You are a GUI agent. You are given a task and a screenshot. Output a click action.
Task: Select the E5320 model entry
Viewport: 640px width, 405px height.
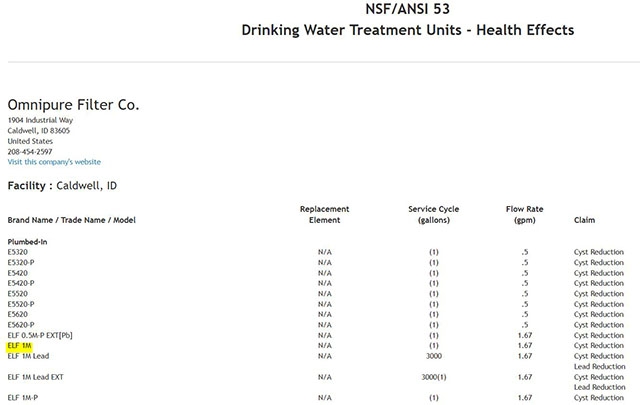point(18,252)
